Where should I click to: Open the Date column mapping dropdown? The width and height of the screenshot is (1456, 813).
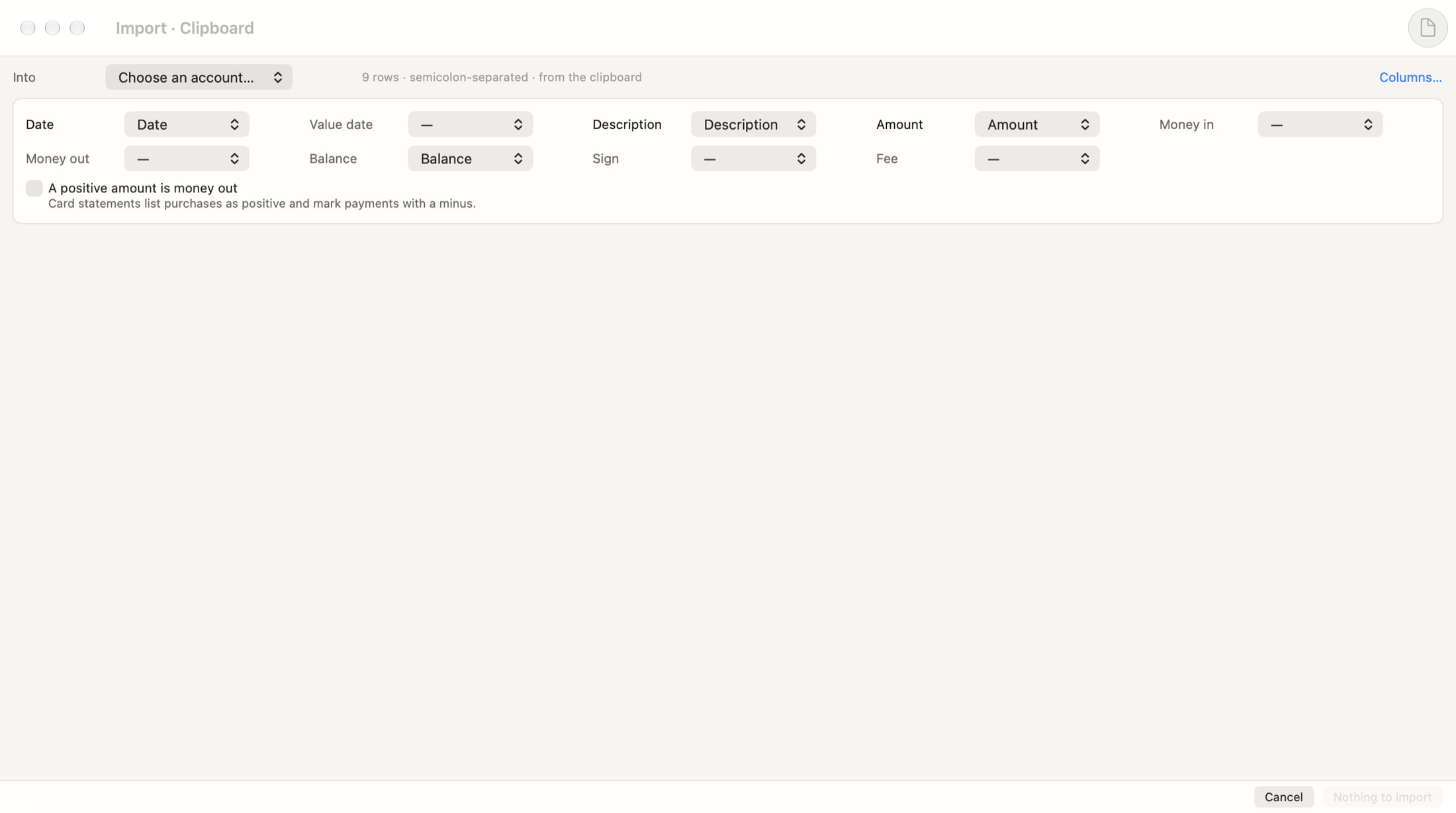click(187, 124)
